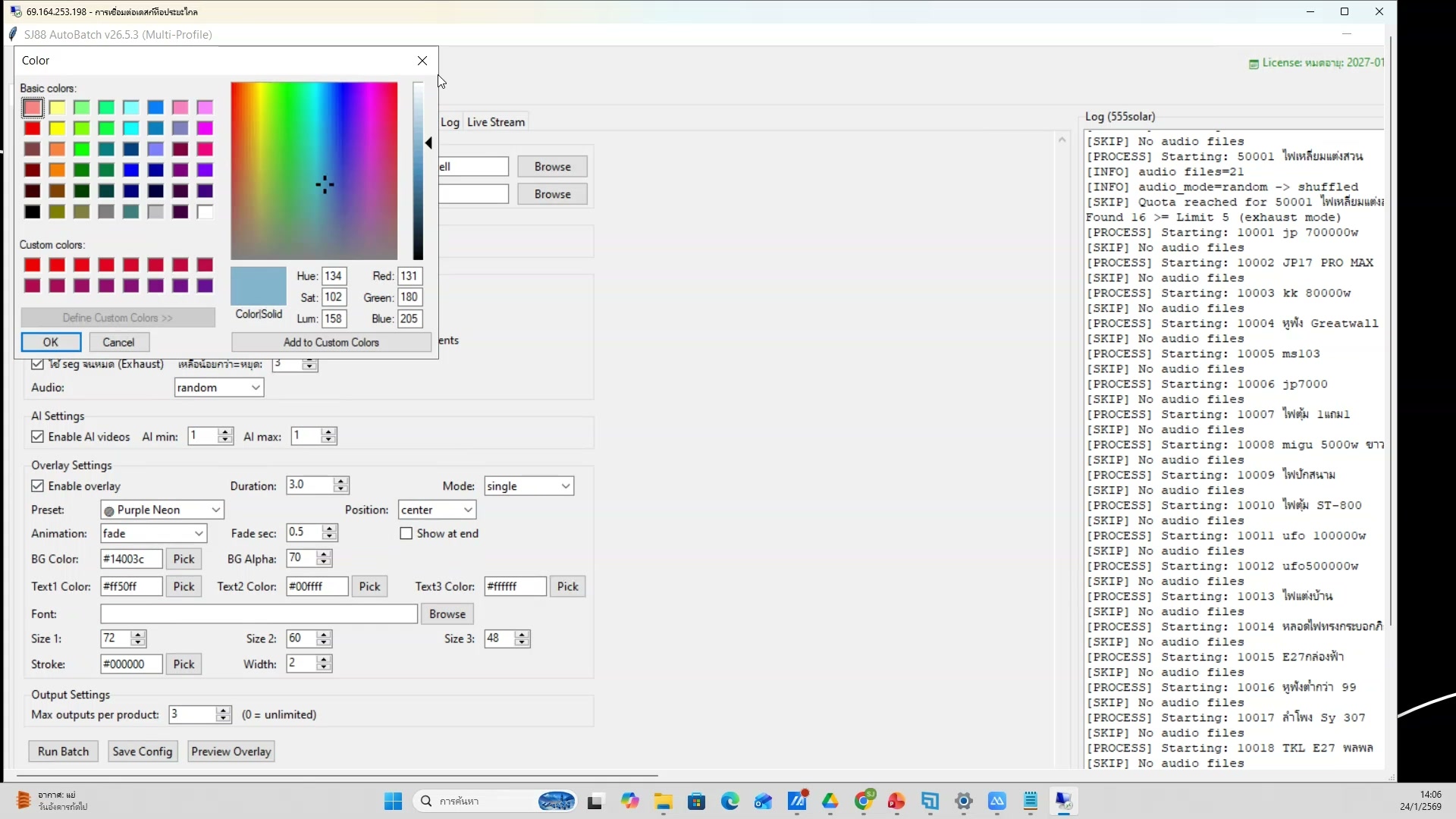Disable the Enable overlay option
1456x819 pixels.
coord(38,485)
